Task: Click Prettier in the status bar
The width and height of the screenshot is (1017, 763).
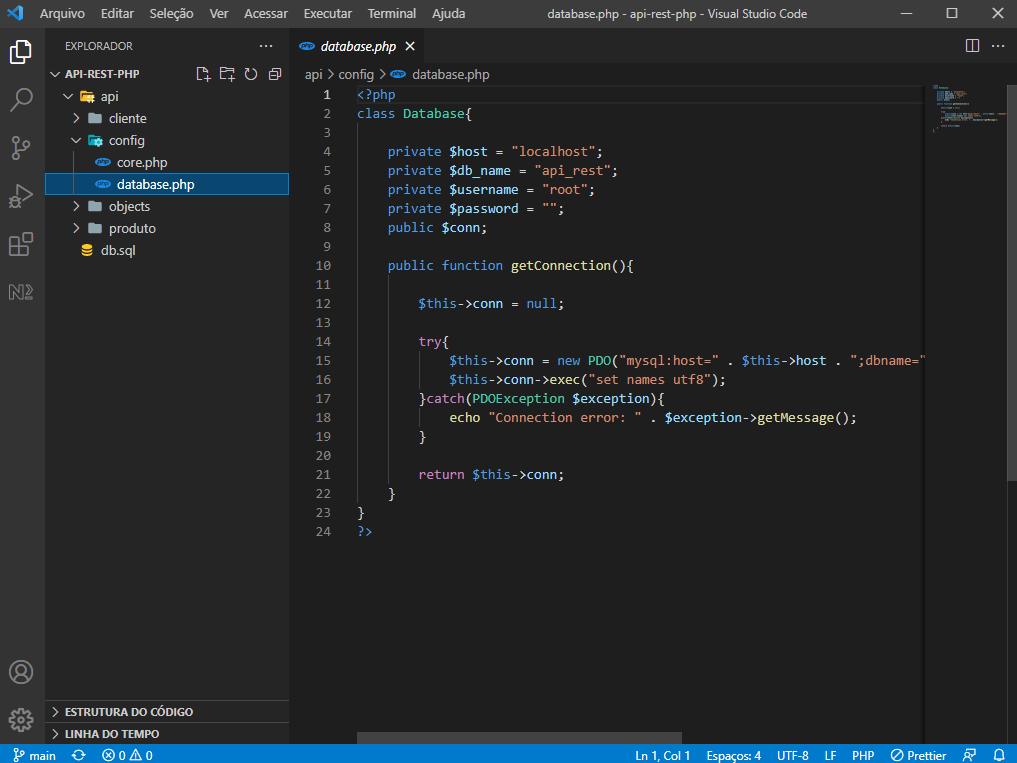Action: 918,755
